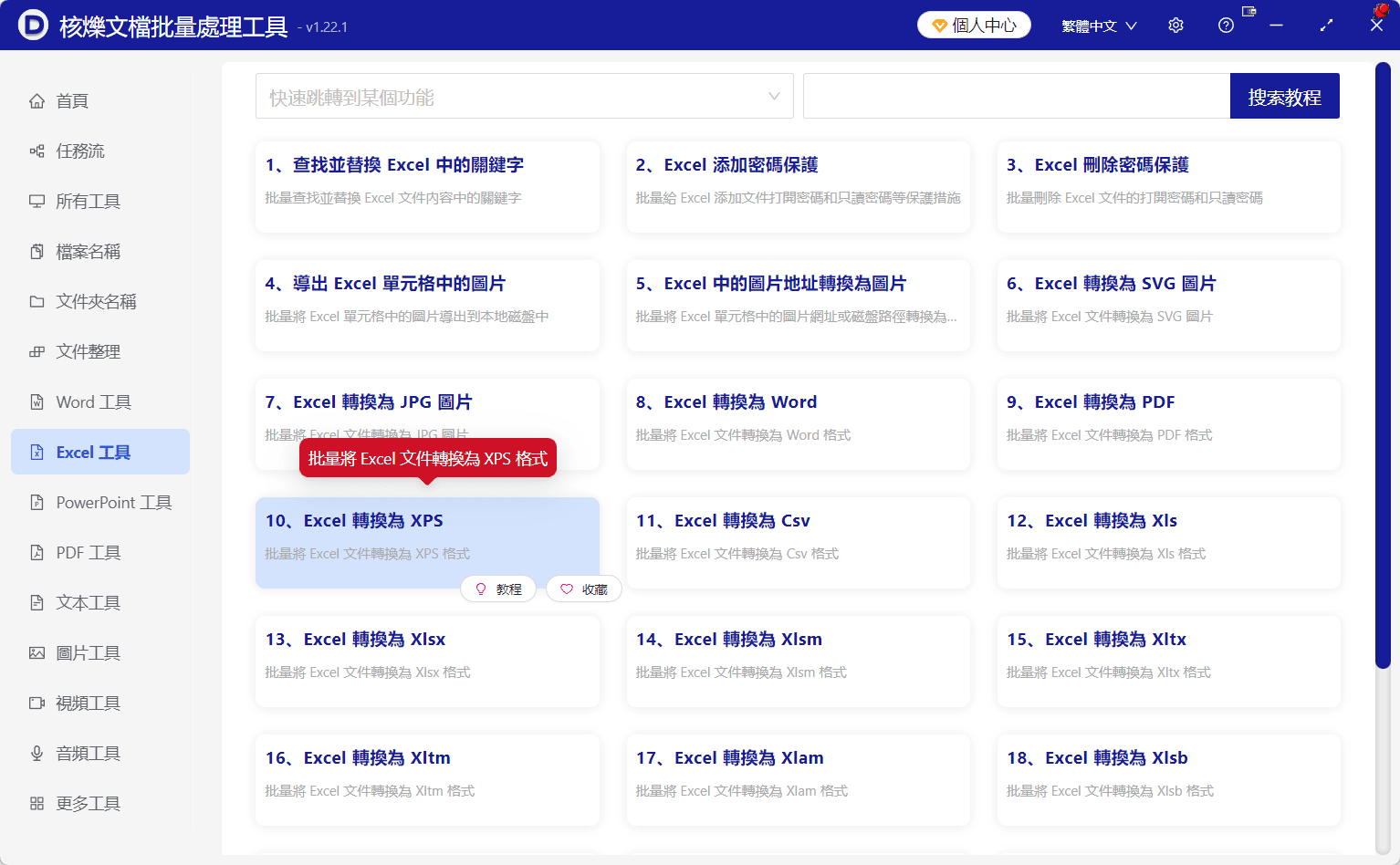
Task: Open Excel 轉換為 Xlsx tool
Action: click(427, 662)
